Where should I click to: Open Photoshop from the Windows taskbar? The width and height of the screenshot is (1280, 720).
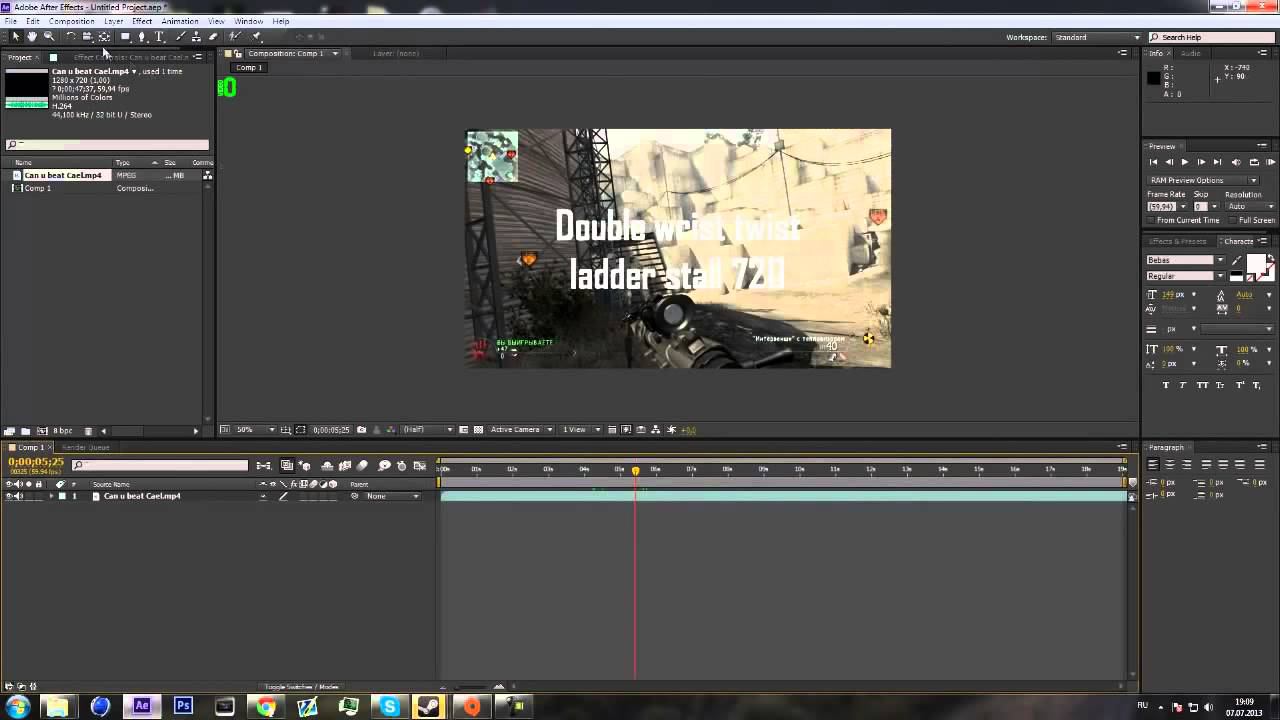point(183,706)
